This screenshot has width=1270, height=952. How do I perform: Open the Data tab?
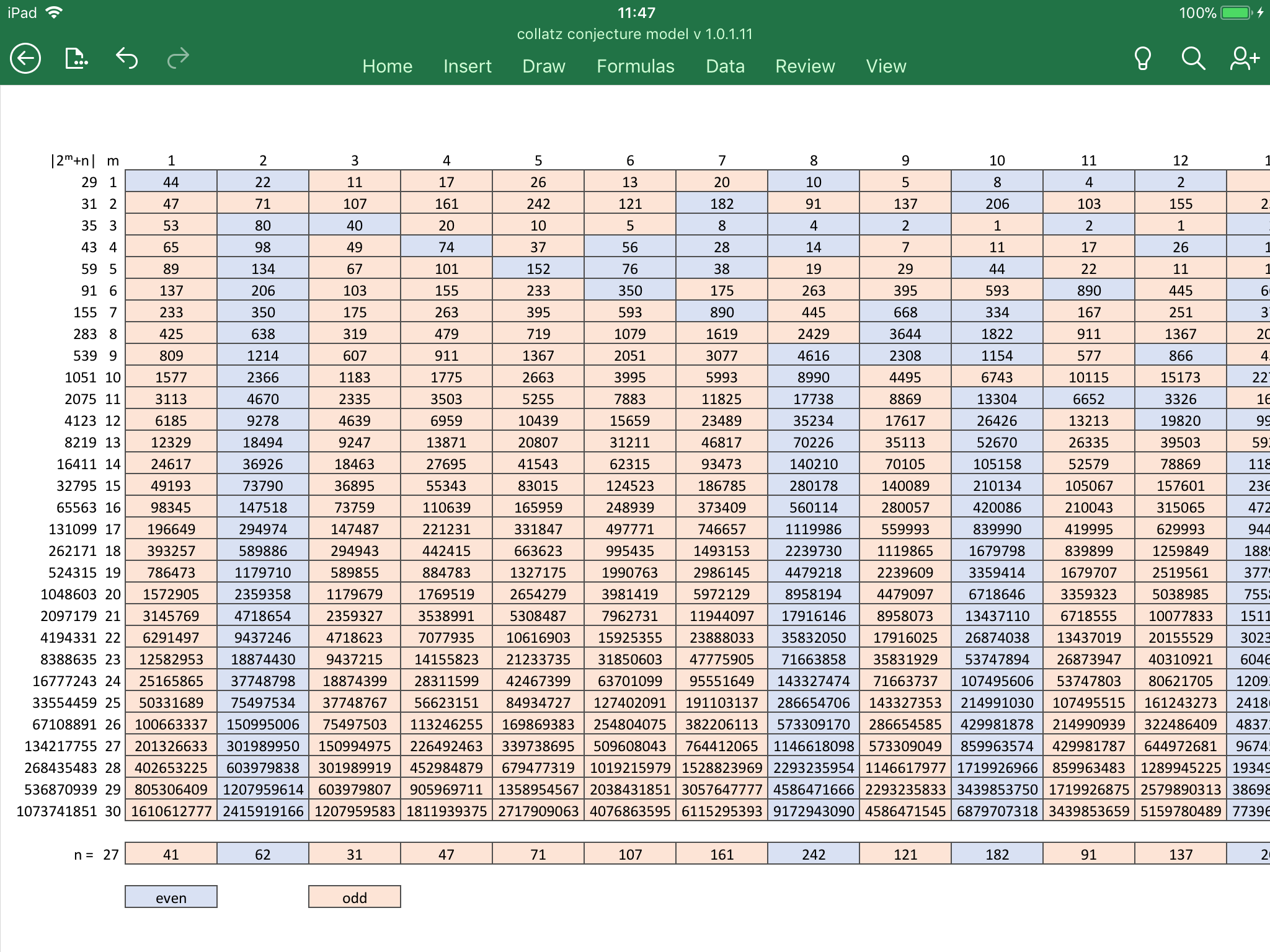pyautogui.click(x=725, y=66)
